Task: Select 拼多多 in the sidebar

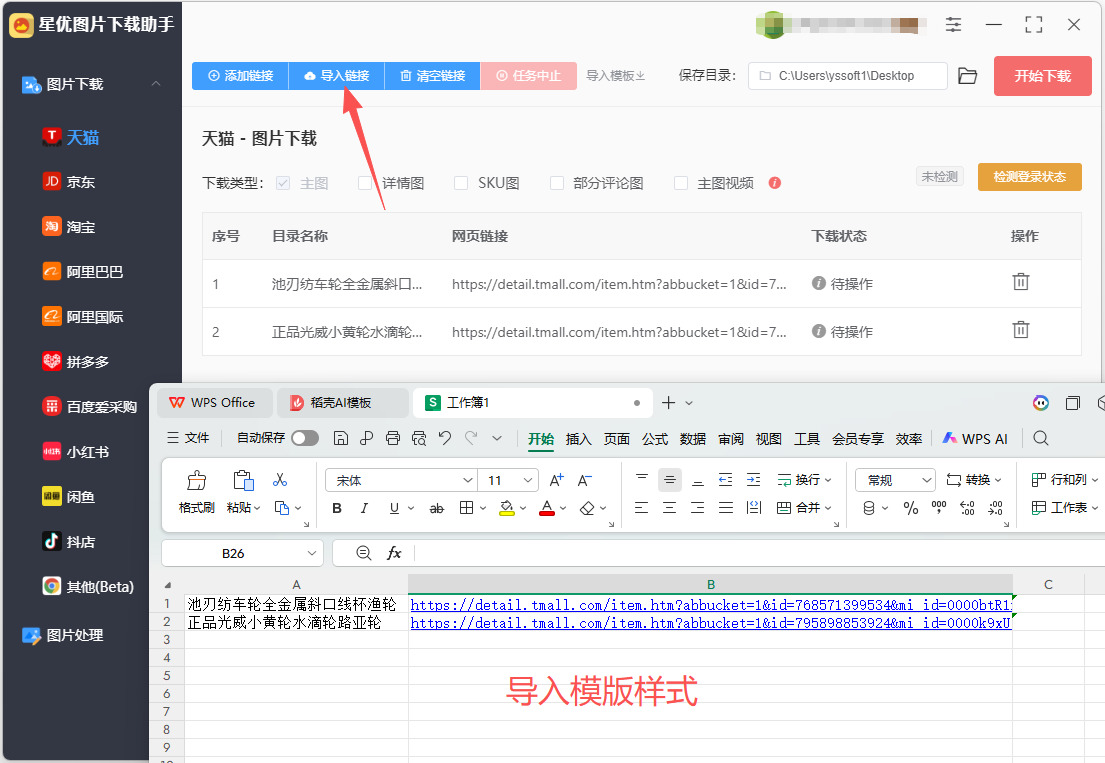Action: (75, 362)
